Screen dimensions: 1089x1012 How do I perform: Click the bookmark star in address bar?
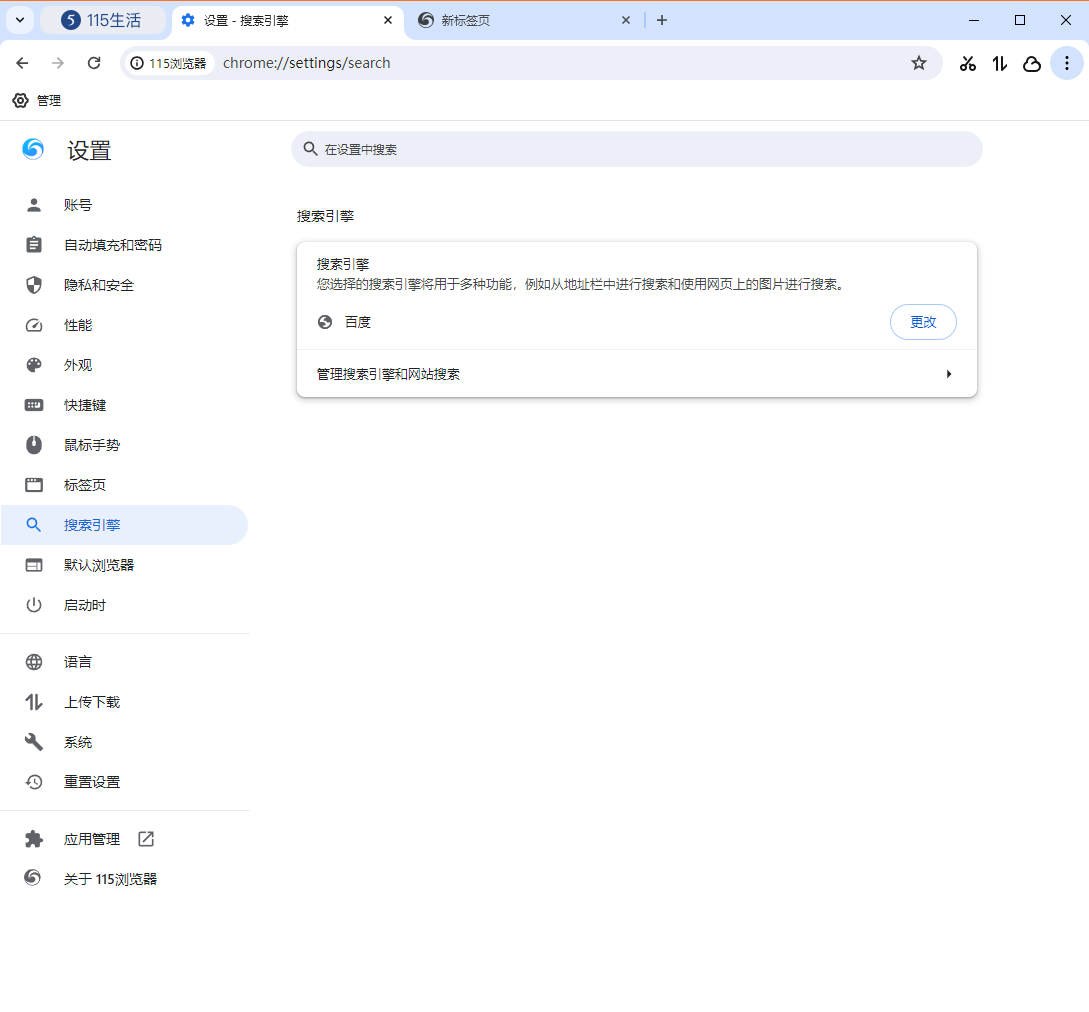(918, 63)
